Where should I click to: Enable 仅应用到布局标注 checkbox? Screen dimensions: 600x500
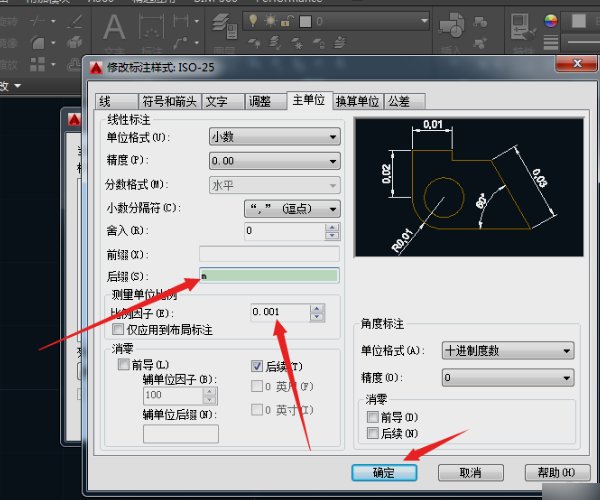click(118, 329)
